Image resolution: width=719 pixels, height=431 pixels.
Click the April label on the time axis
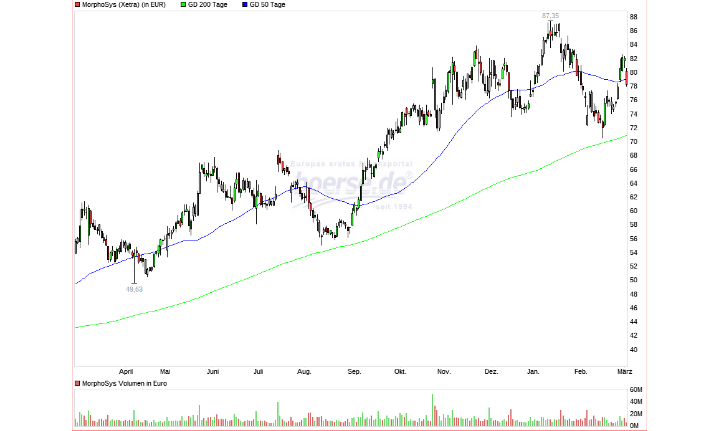point(126,371)
